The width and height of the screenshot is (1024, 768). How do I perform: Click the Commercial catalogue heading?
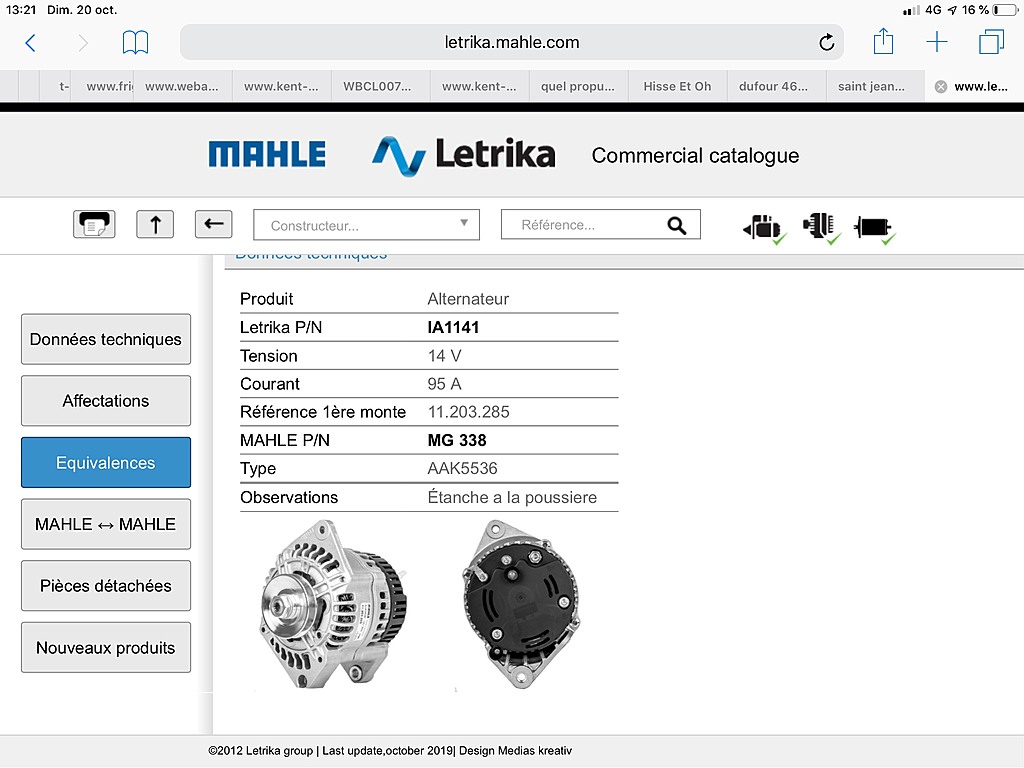[x=695, y=155]
